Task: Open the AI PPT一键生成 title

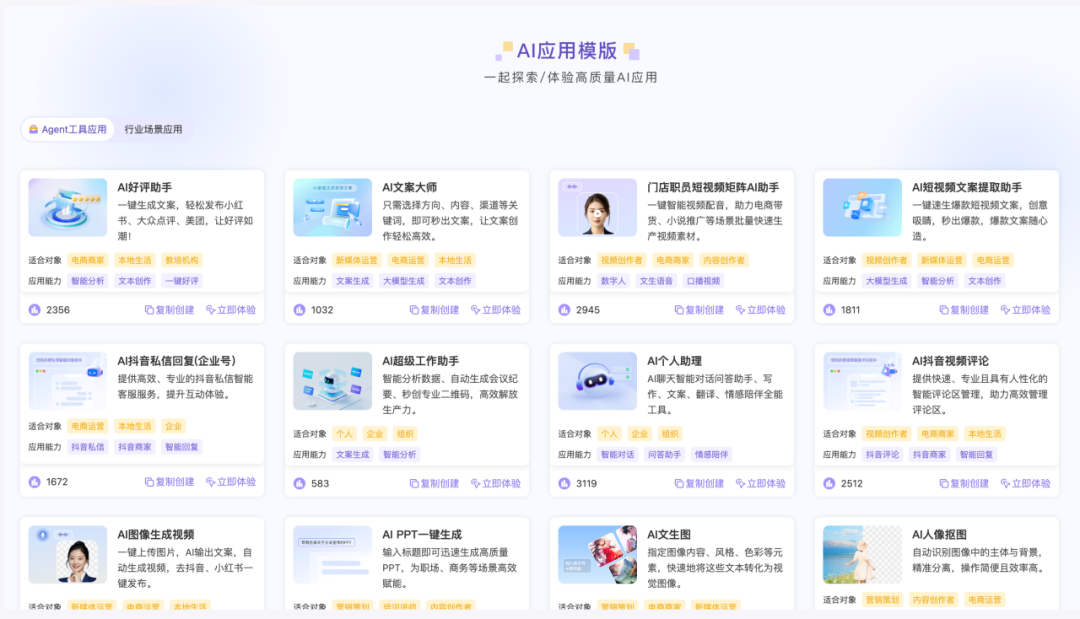Action: click(422, 534)
